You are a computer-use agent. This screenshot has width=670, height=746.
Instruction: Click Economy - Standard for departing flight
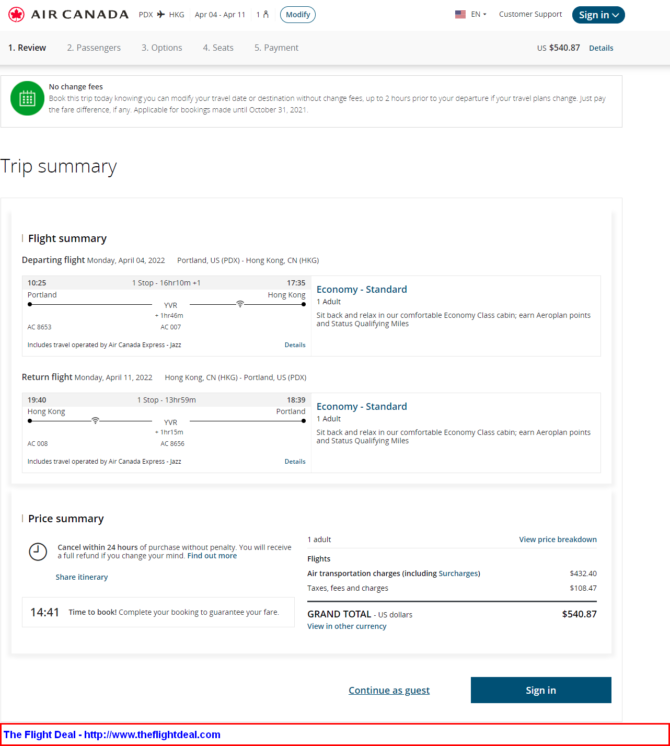click(362, 289)
